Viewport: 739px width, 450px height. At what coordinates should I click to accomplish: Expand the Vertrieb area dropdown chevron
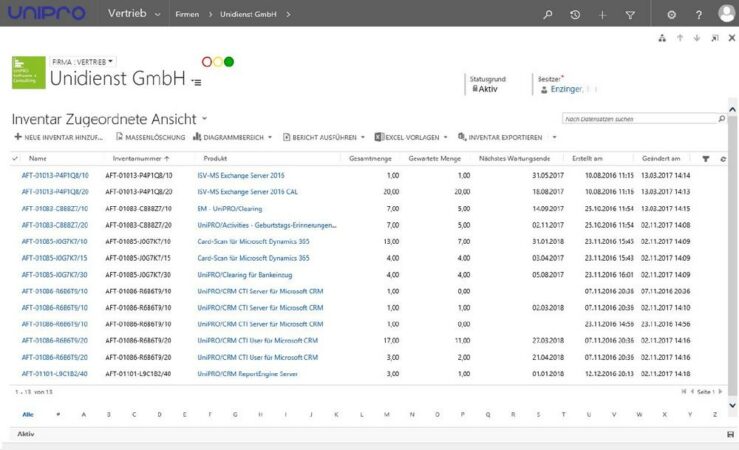click(158, 14)
